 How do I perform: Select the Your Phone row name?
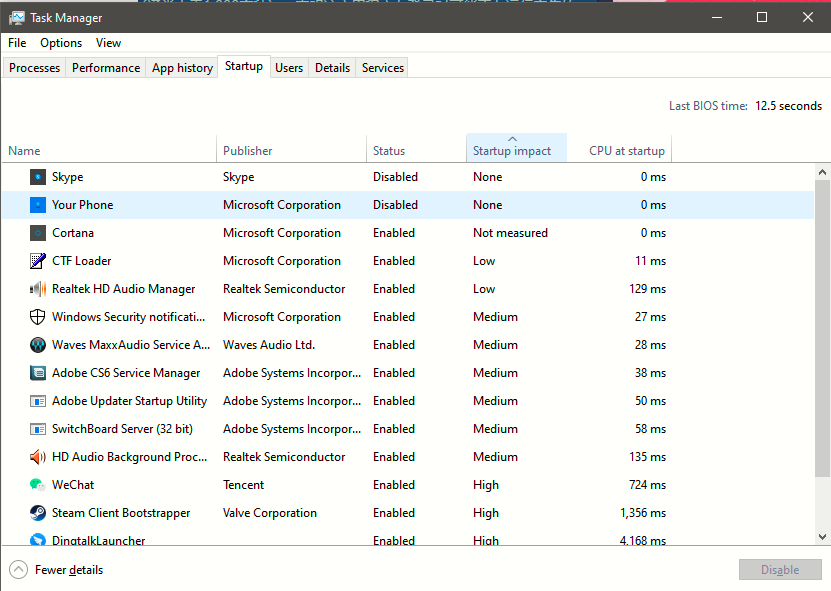[83, 205]
